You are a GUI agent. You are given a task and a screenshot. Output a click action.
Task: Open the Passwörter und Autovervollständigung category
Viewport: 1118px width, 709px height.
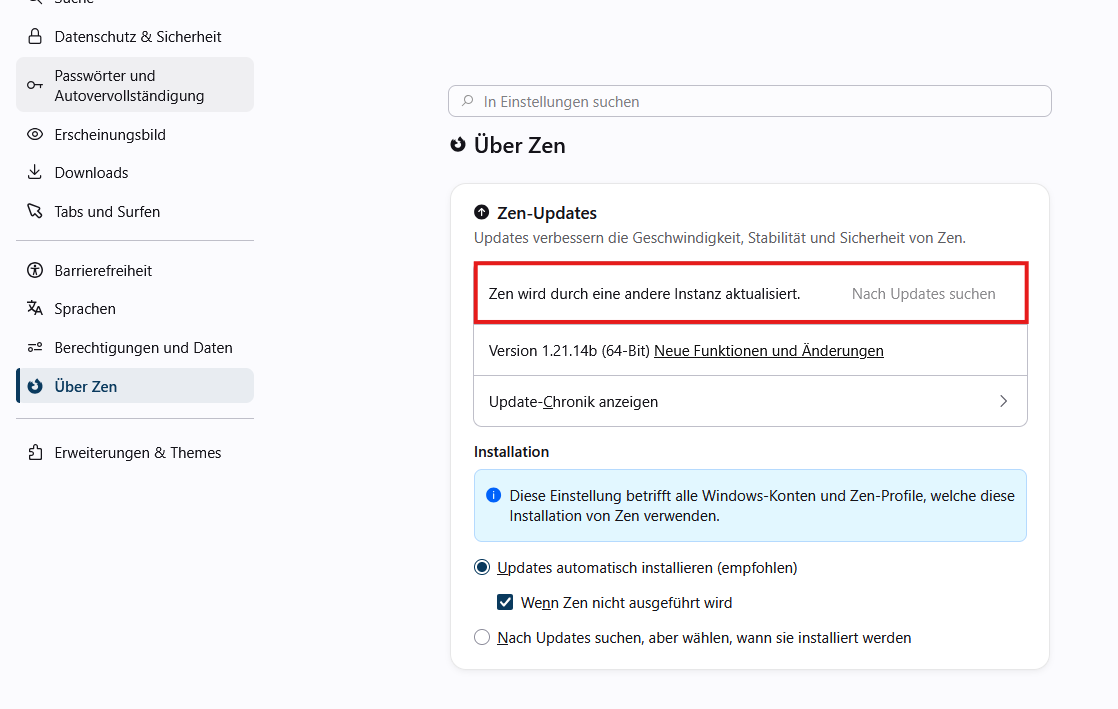tap(135, 85)
